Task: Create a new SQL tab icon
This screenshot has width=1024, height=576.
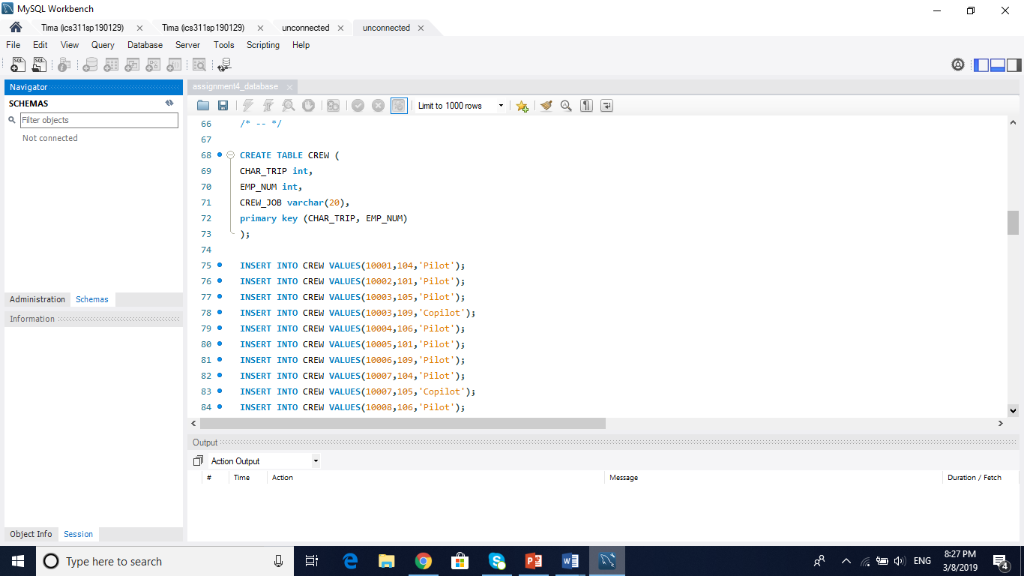Action: point(17,63)
